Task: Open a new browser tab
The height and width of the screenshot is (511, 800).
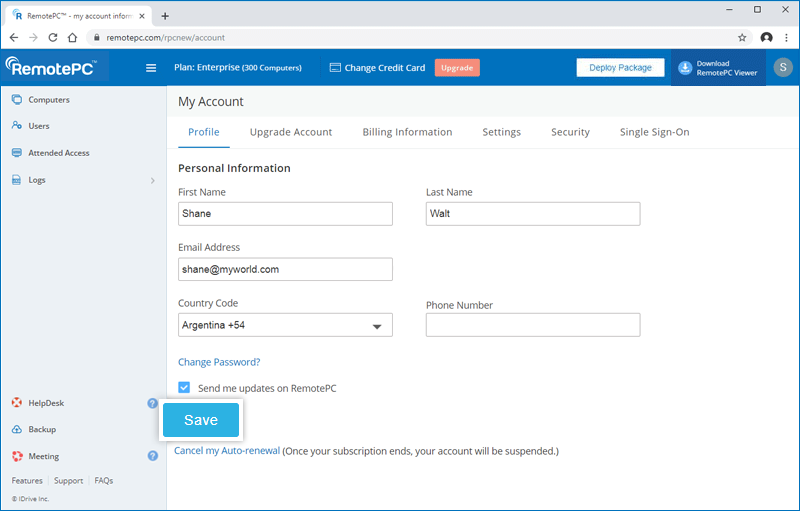Action: pyautogui.click(x=165, y=16)
